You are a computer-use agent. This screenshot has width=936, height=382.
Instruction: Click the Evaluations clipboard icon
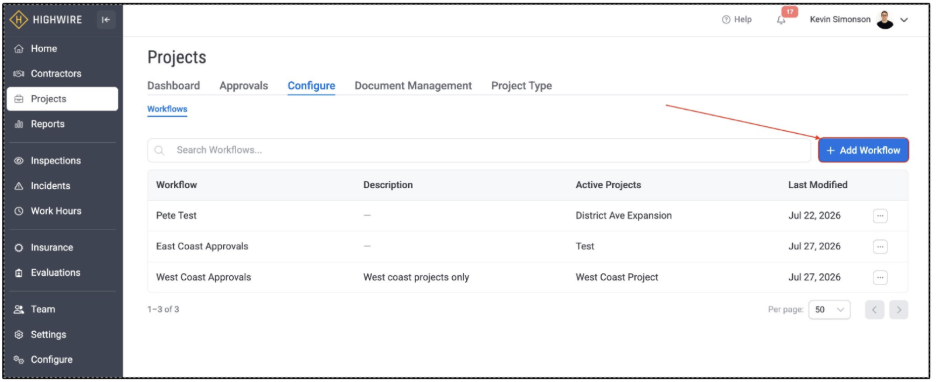coord(19,273)
